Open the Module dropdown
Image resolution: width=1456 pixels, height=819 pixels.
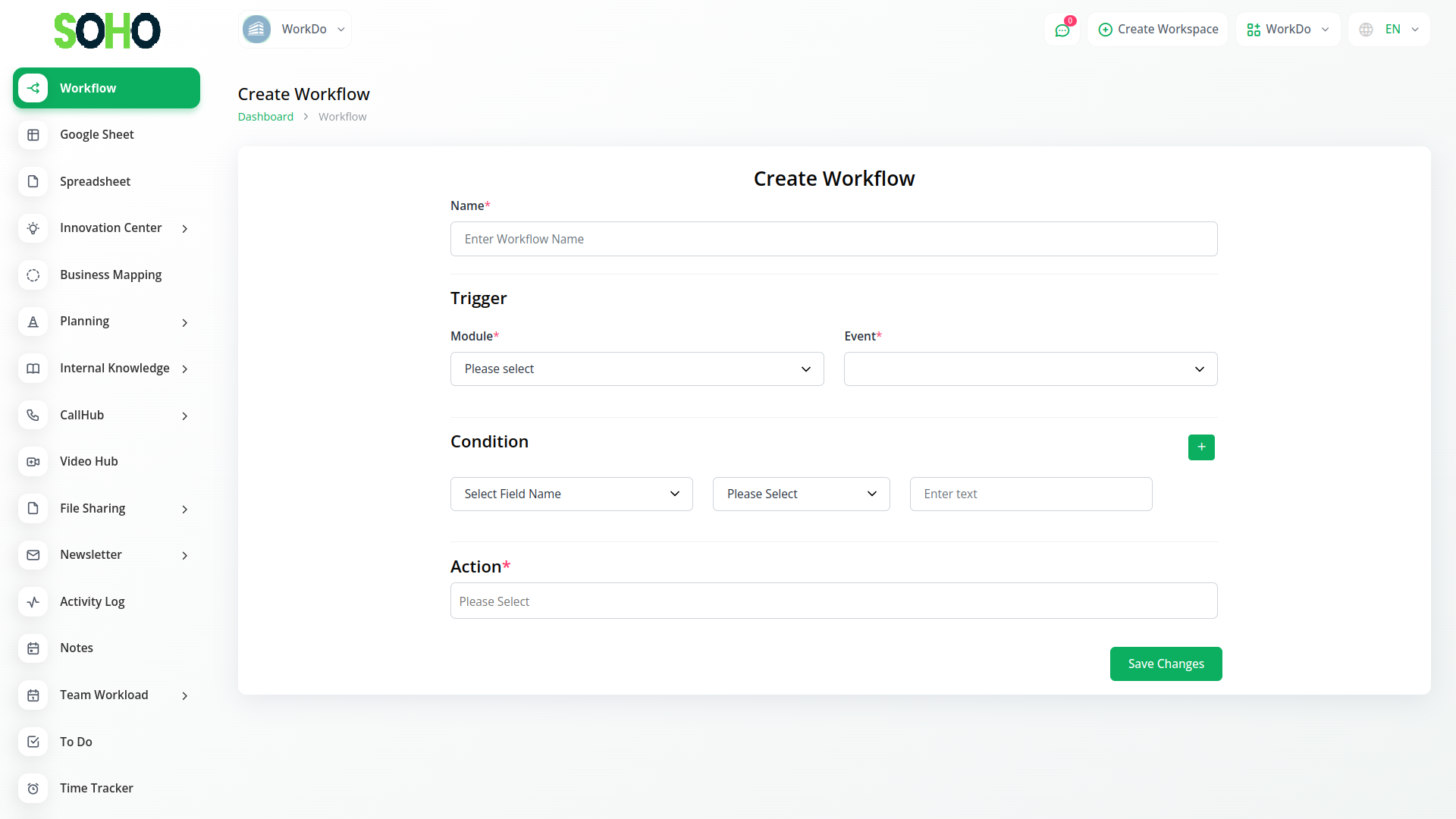pos(637,369)
